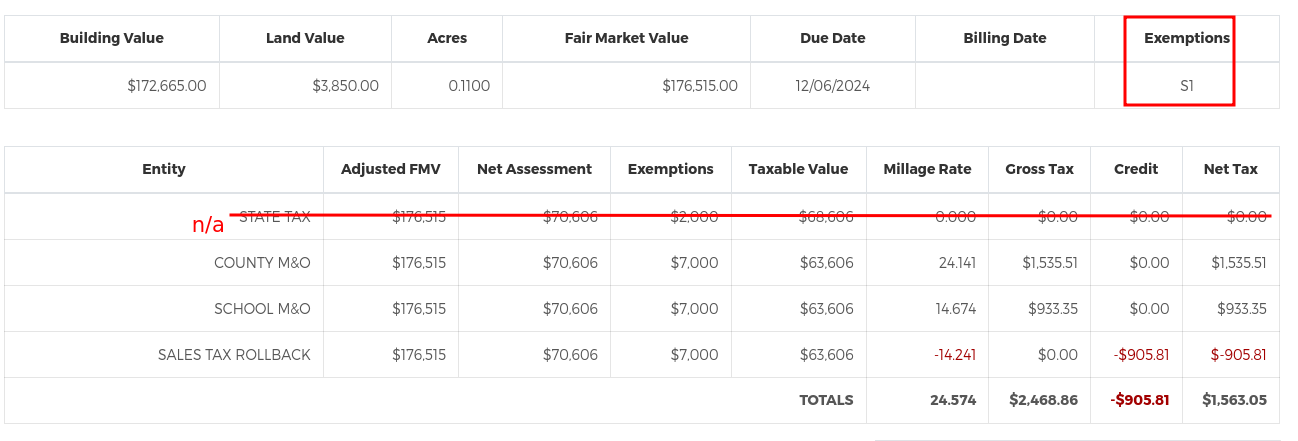Viewport: 1298px width, 441px height.
Task: Click the Adjusted FMV column header
Action: 391,169
